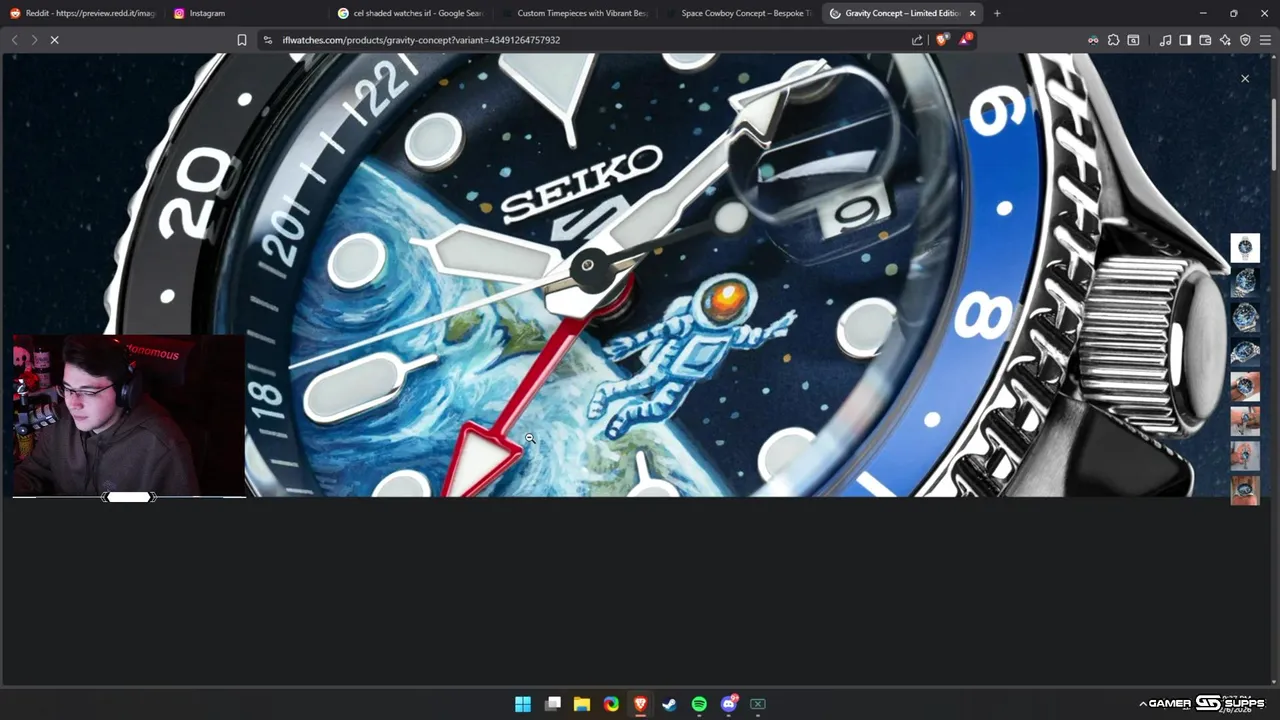1280x720 pixels.
Task: Select the second watch gallery thumbnail
Action: point(1245,282)
